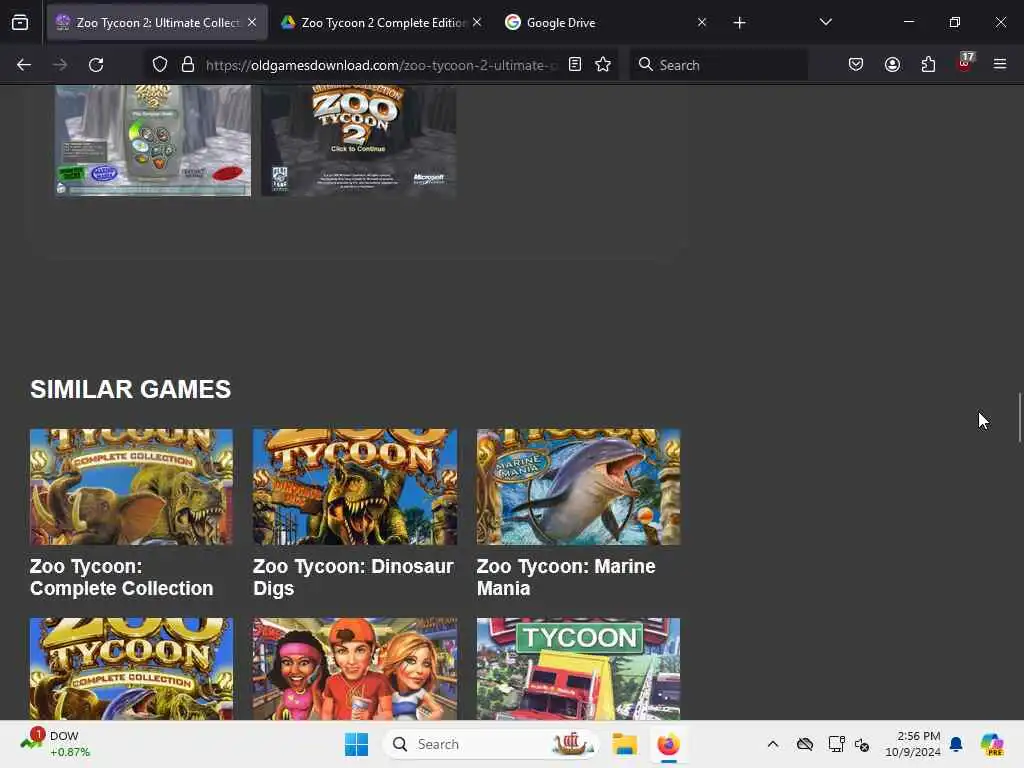Click cartoon people game cover
Screen dimensions: 1024x768
355,669
